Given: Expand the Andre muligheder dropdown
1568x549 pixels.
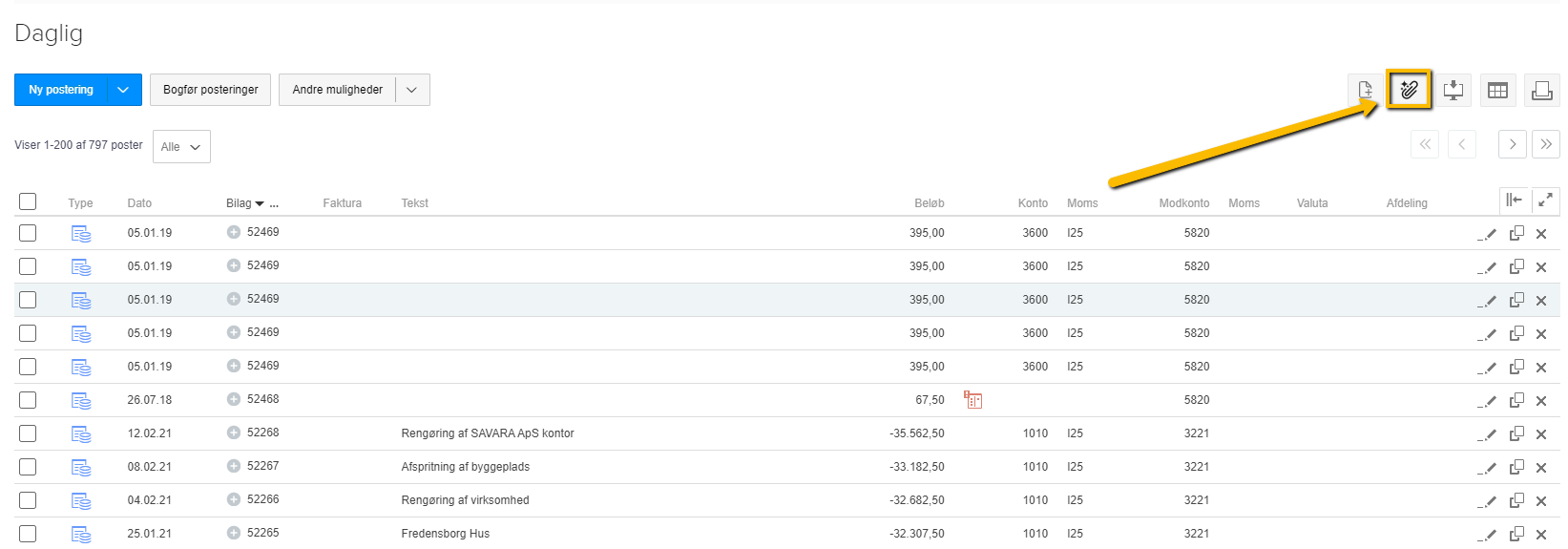Looking at the screenshot, I should [411, 90].
